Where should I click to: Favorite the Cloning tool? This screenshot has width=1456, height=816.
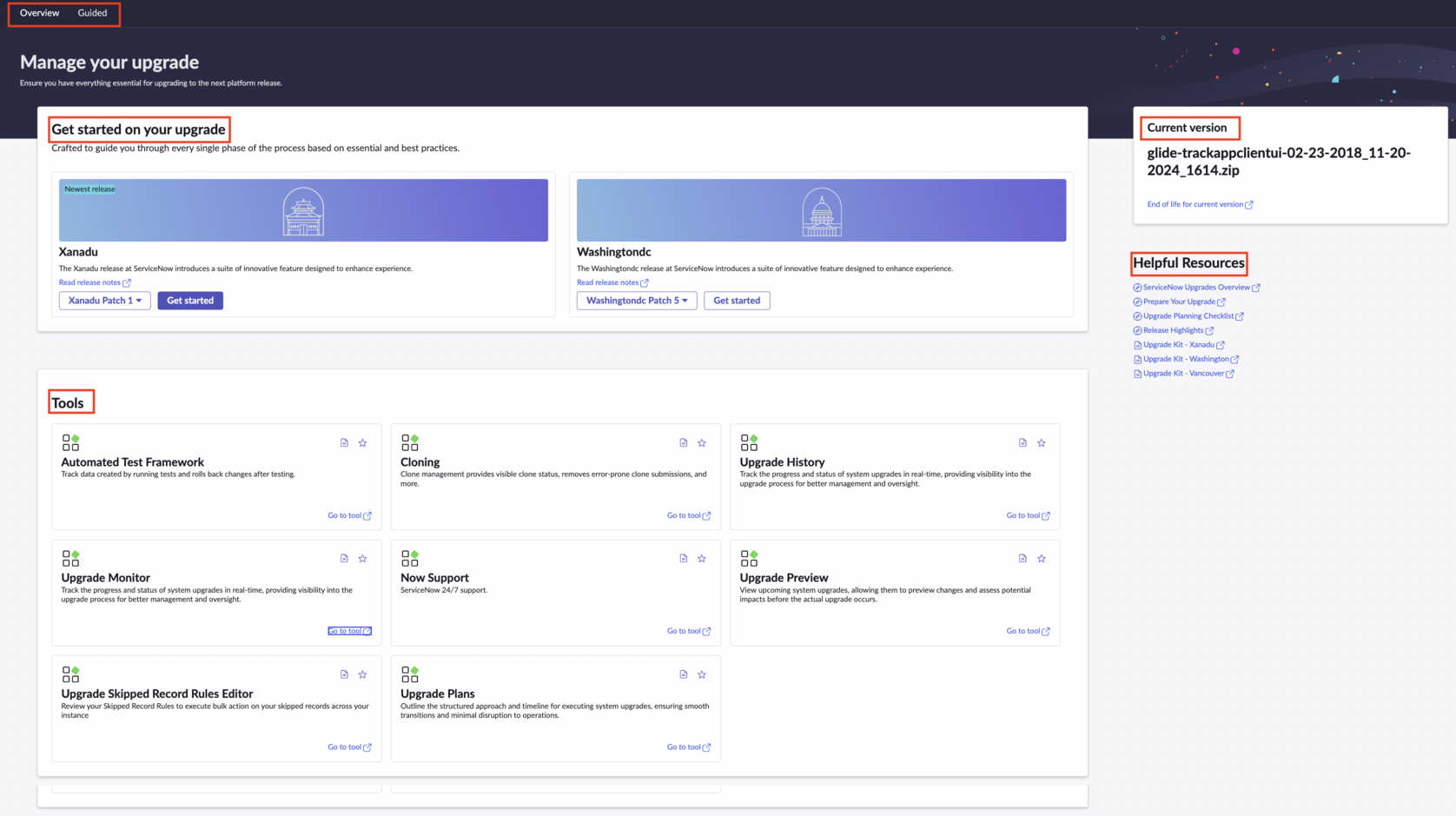point(702,443)
